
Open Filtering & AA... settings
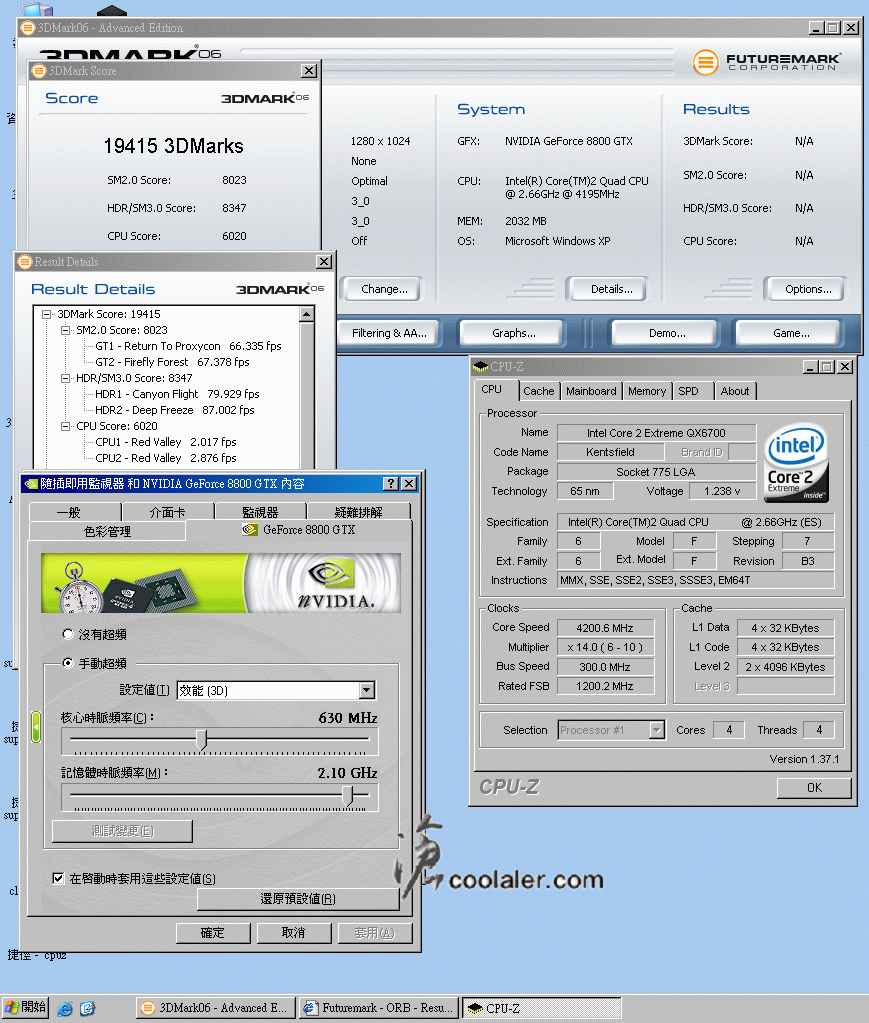(389, 333)
